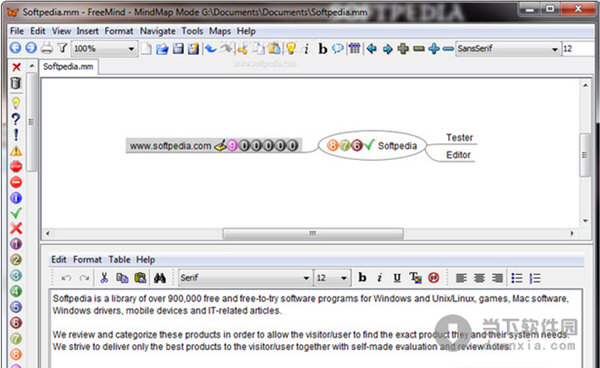Add the question mark icon to node
The width and height of the screenshot is (600, 368).
16,119
